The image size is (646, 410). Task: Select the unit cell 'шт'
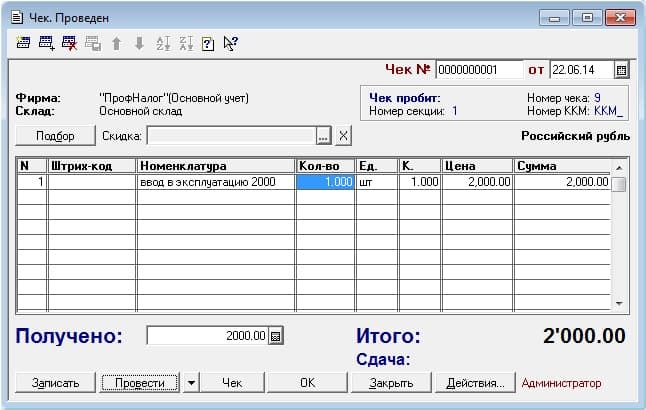(377, 182)
